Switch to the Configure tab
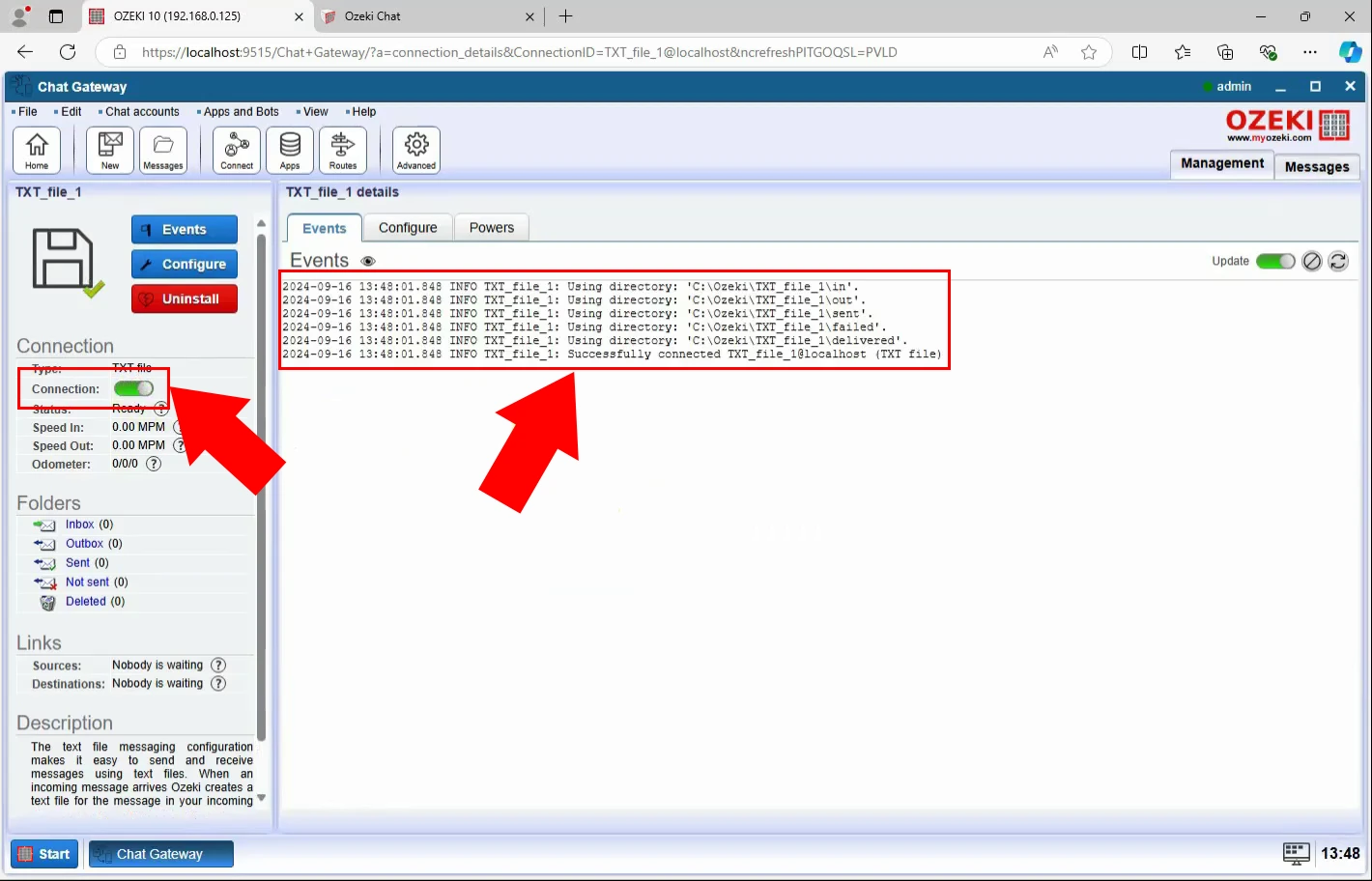Image resolution: width=1372 pixels, height=881 pixels. pyautogui.click(x=408, y=228)
